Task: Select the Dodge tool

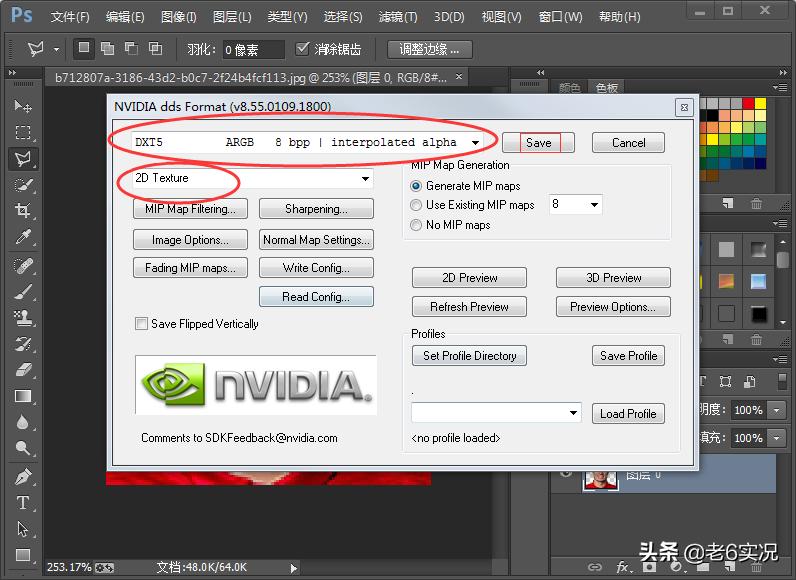Action: click(22, 448)
